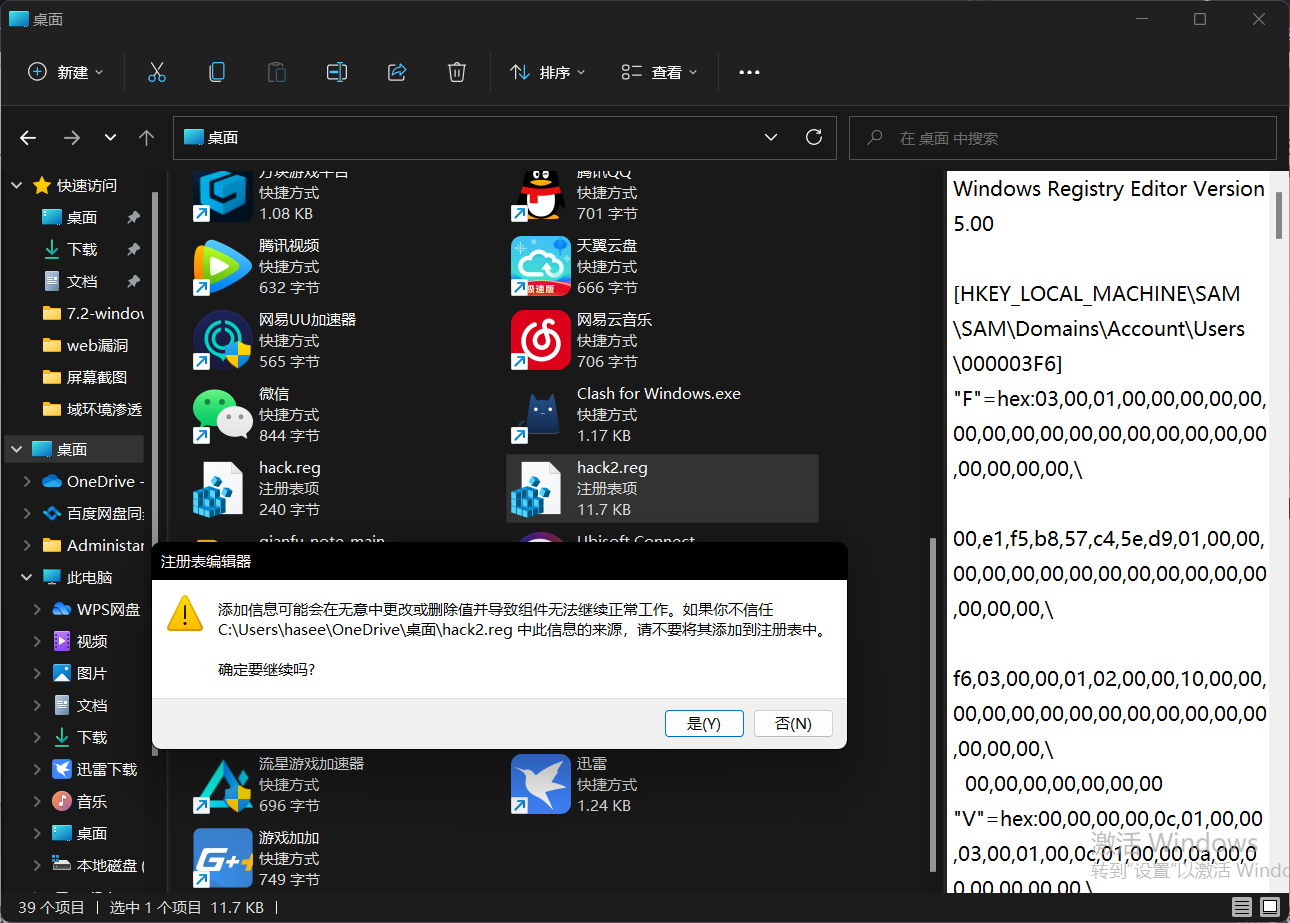1290x923 pixels.
Task: Click 是(Y) to confirm registry import
Action: coord(704,723)
